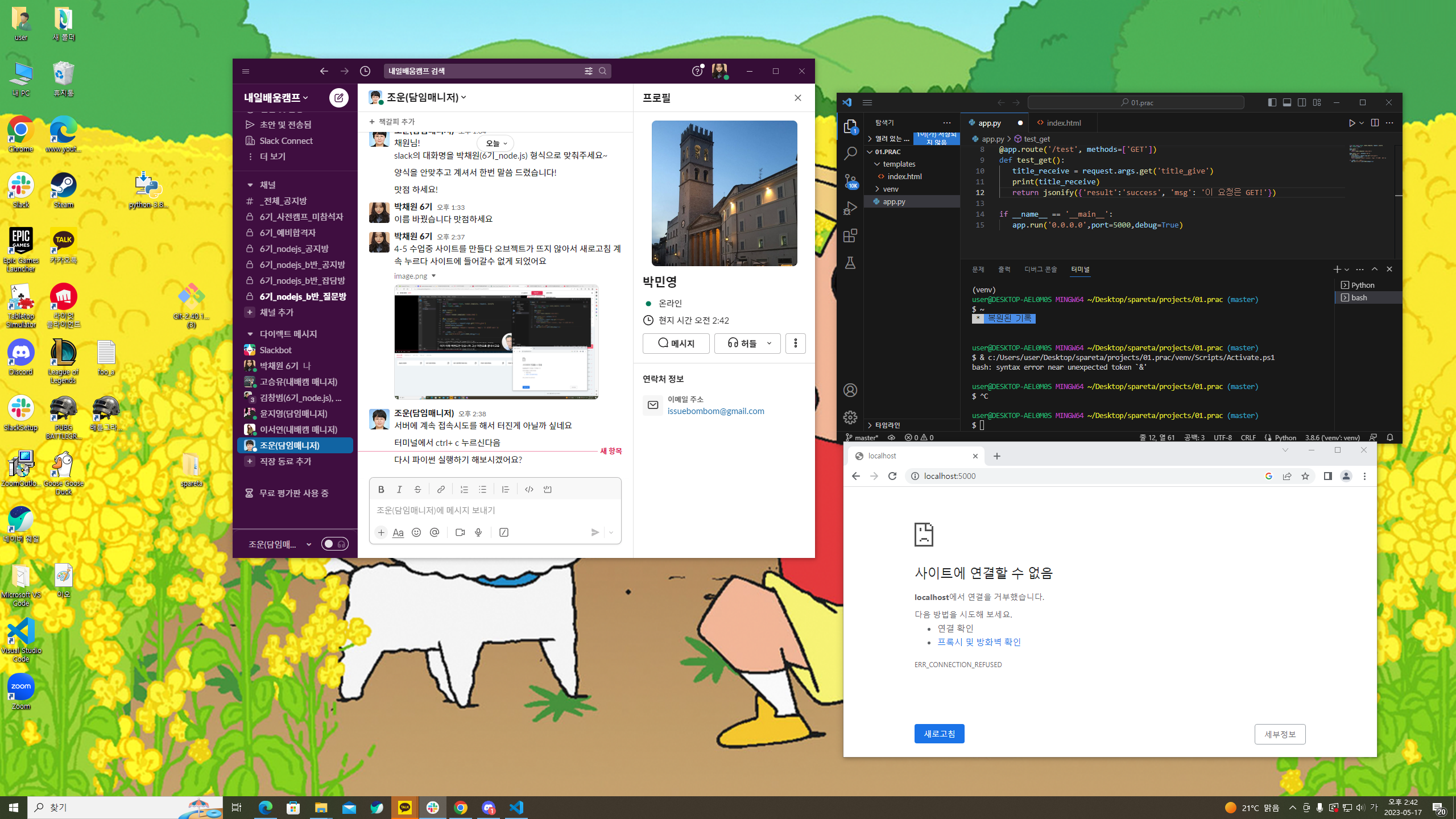
Task: Open VS Code Testing flask icon
Action: 850,263
